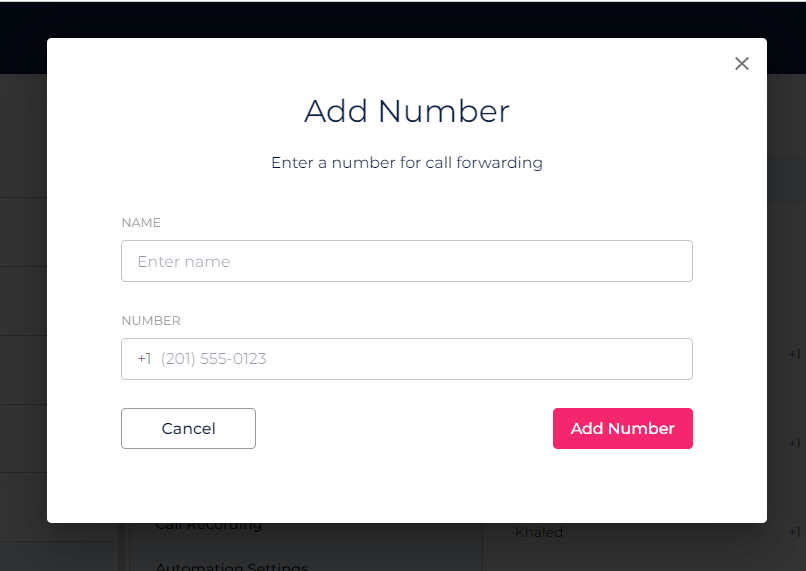Close the Add Number dialog
806x571 pixels.
(x=741, y=64)
